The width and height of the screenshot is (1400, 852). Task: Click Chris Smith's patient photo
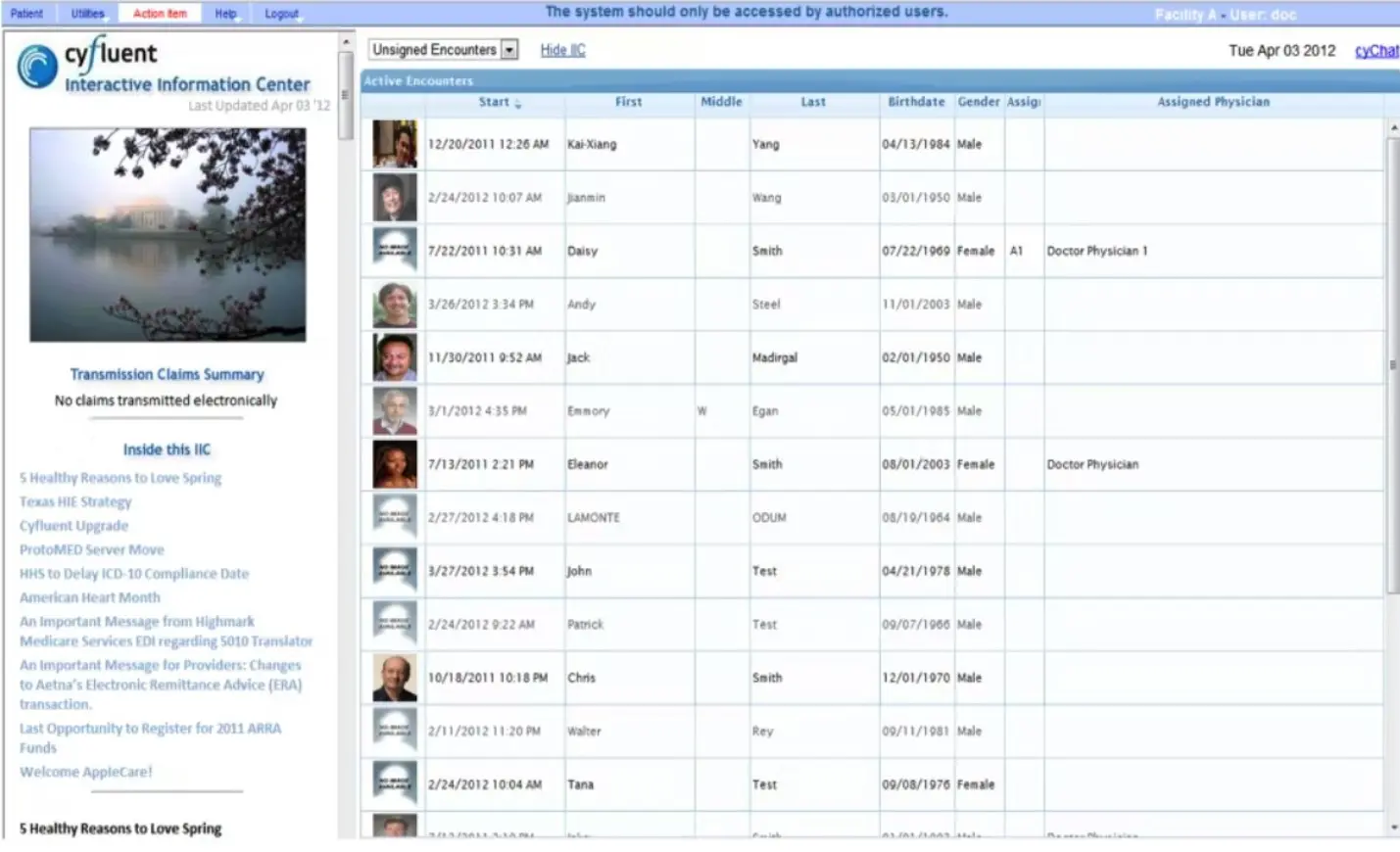[x=392, y=677]
